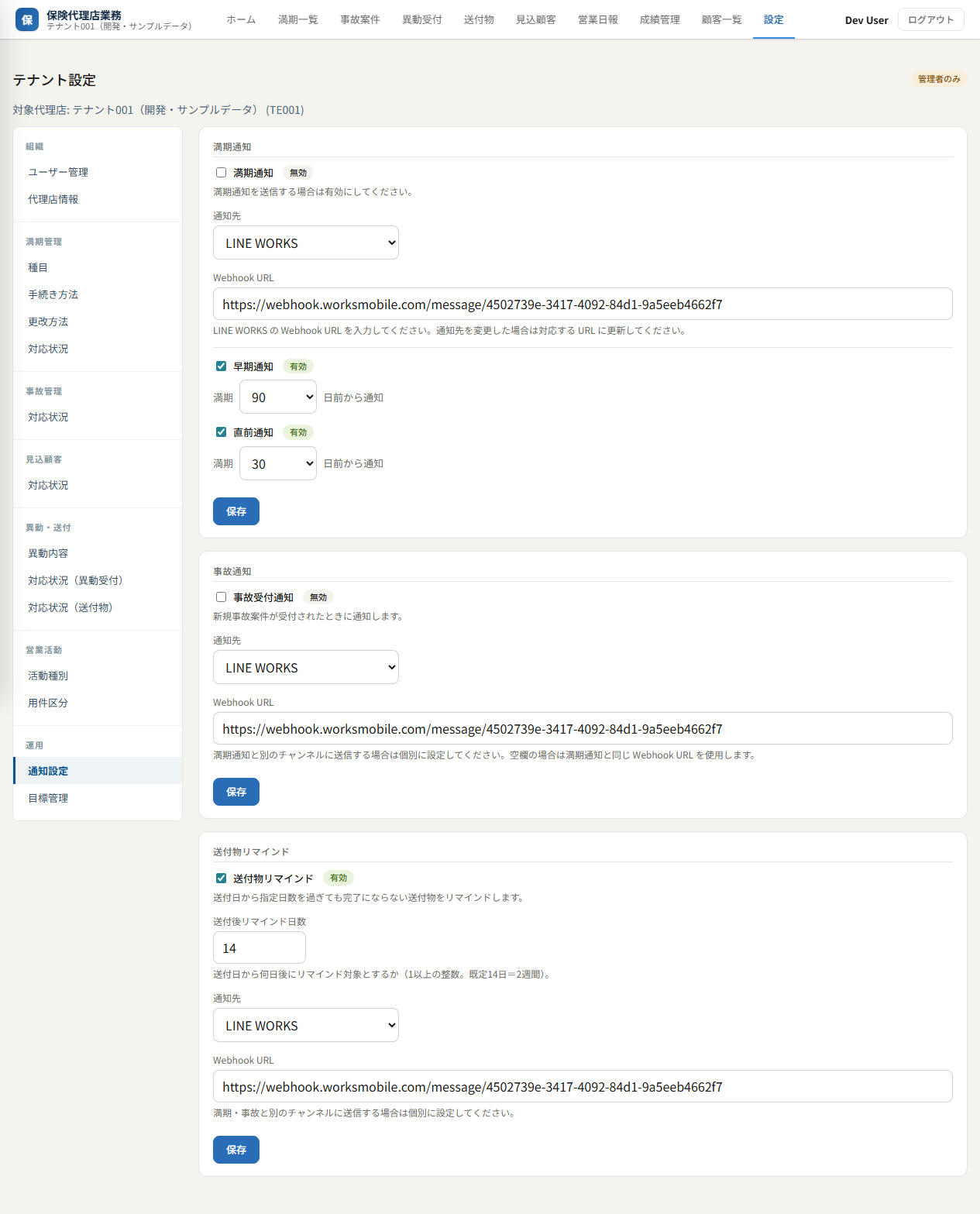Click the 有効 badge beside 早期通知
Viewport: 980px width, 1214px height.
click(298, 366)
